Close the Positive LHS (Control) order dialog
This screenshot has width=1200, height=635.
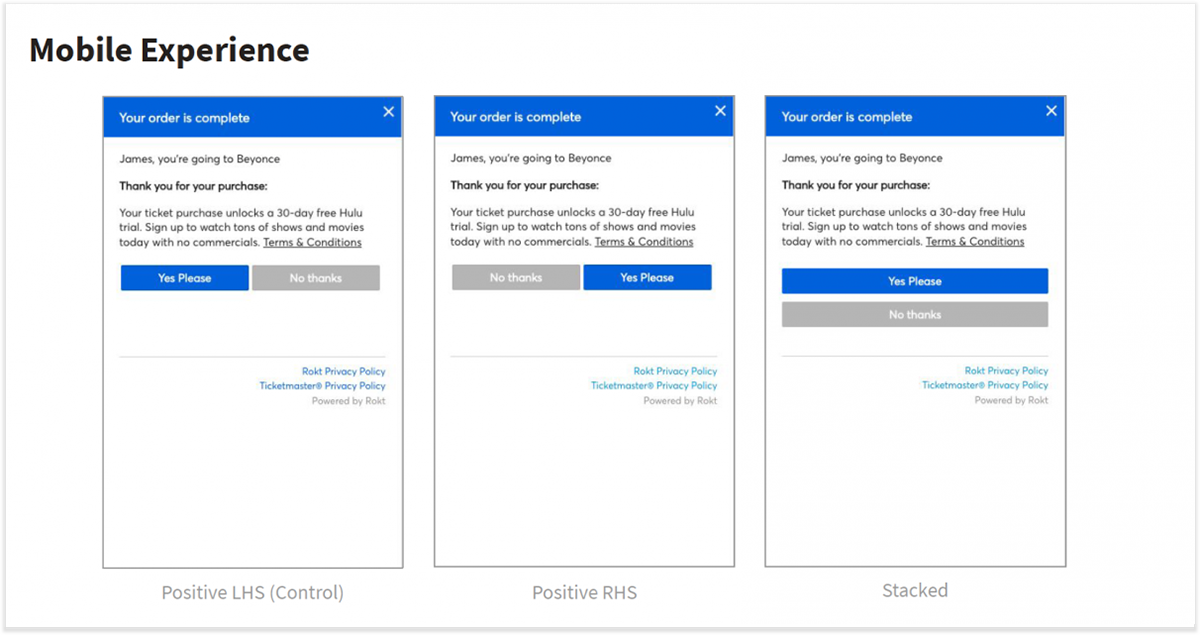[389, 112]
